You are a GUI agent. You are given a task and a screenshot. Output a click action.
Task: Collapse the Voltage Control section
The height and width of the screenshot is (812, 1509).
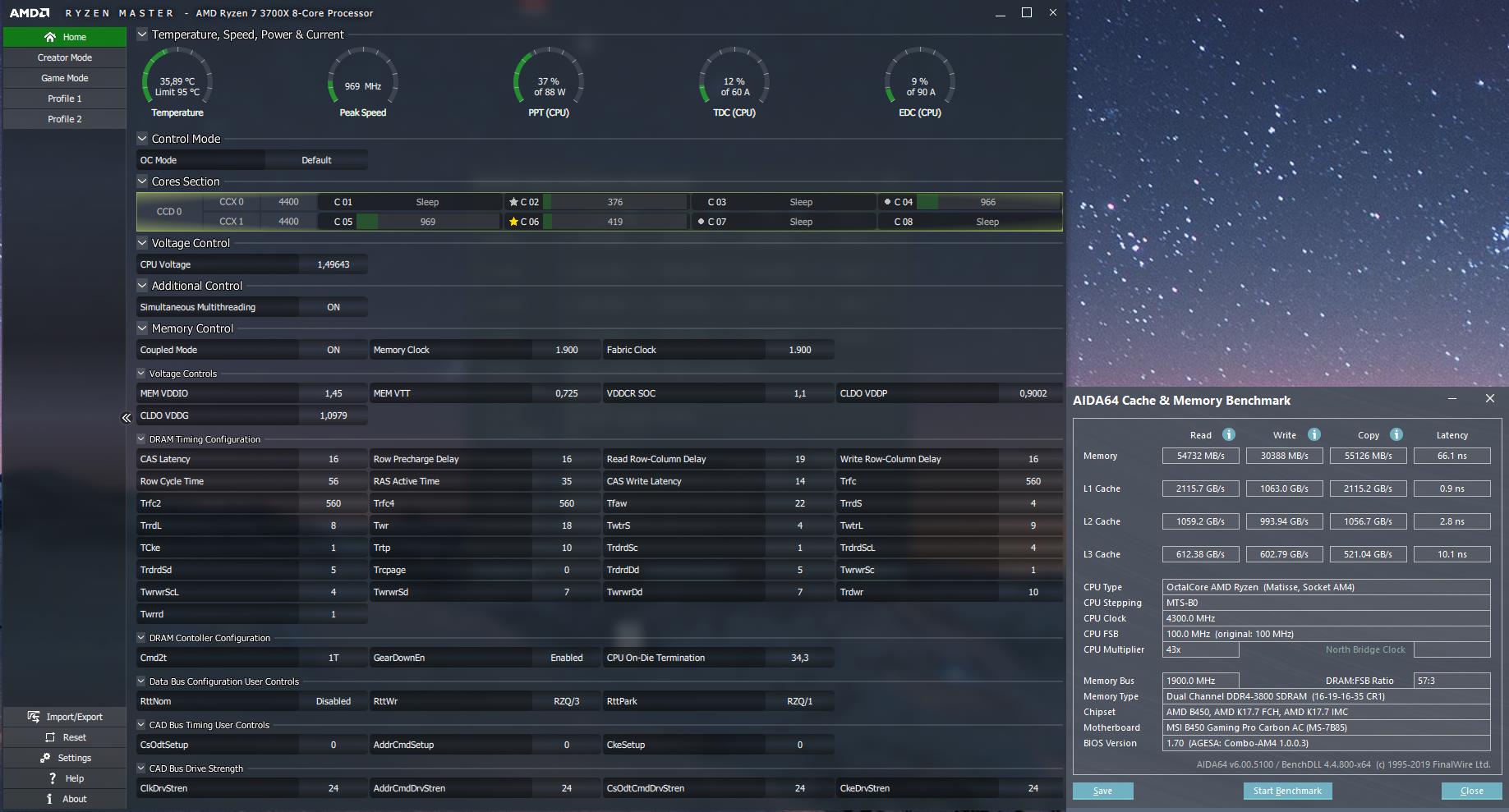coord(142,243)
